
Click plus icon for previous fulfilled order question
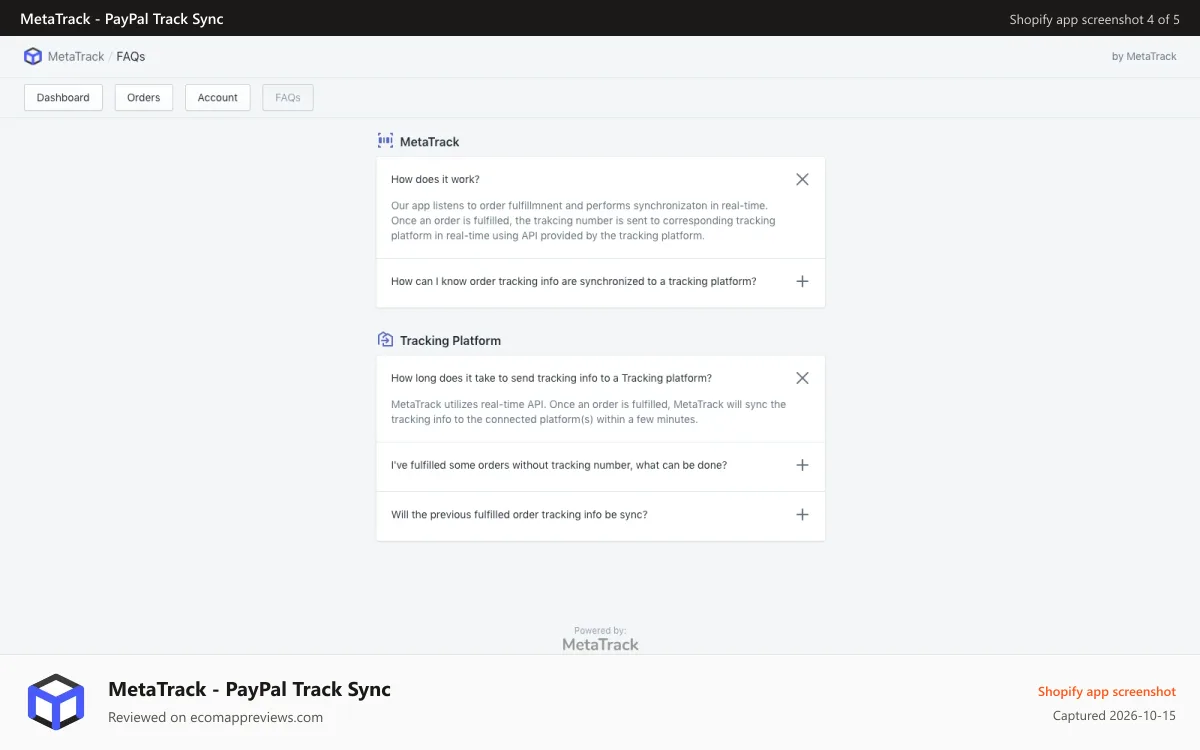point(802,515)
